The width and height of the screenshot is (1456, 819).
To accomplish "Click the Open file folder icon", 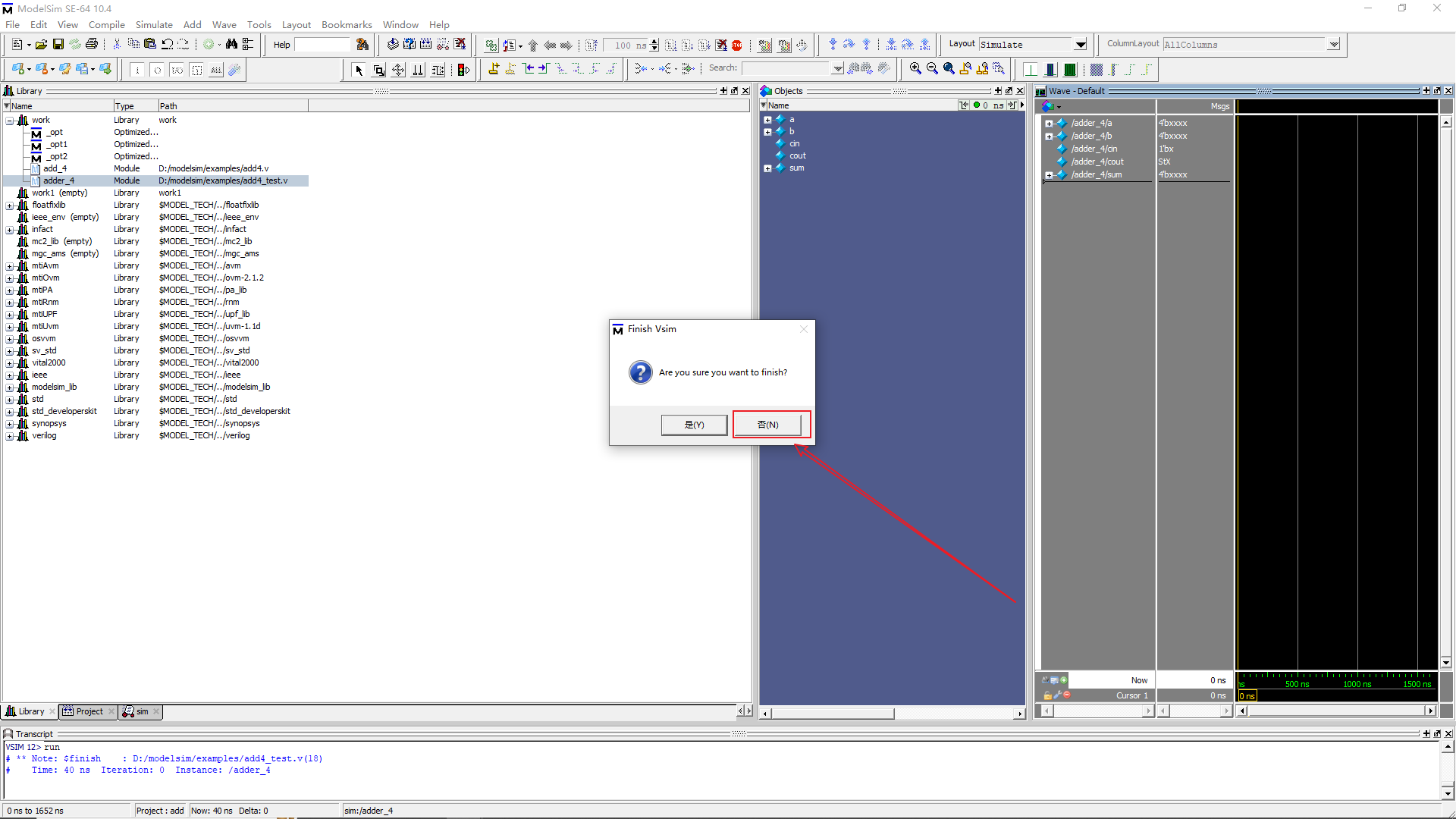I will tap(42, 45).
